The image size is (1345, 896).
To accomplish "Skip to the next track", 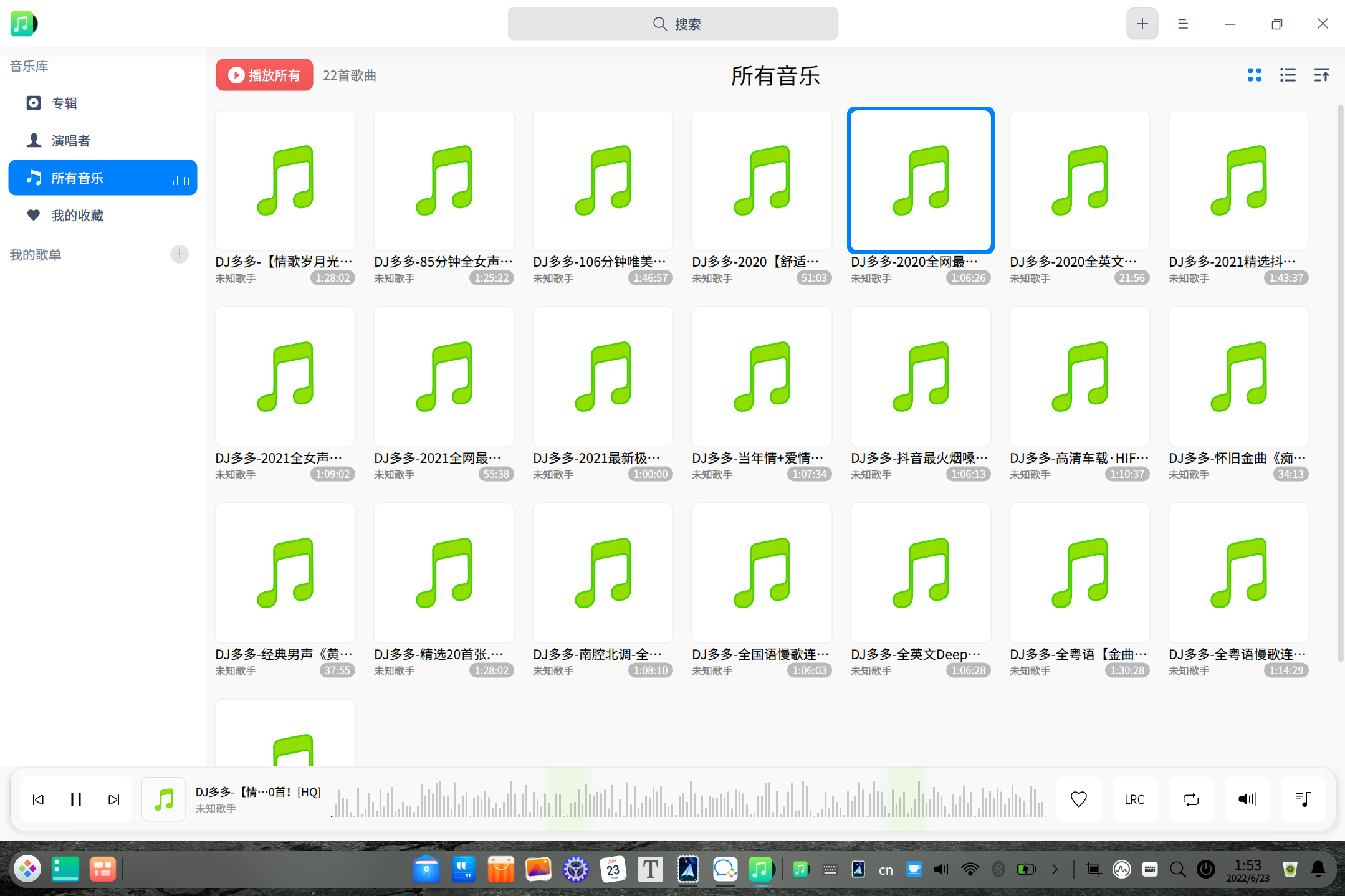I will click(113, 799).
